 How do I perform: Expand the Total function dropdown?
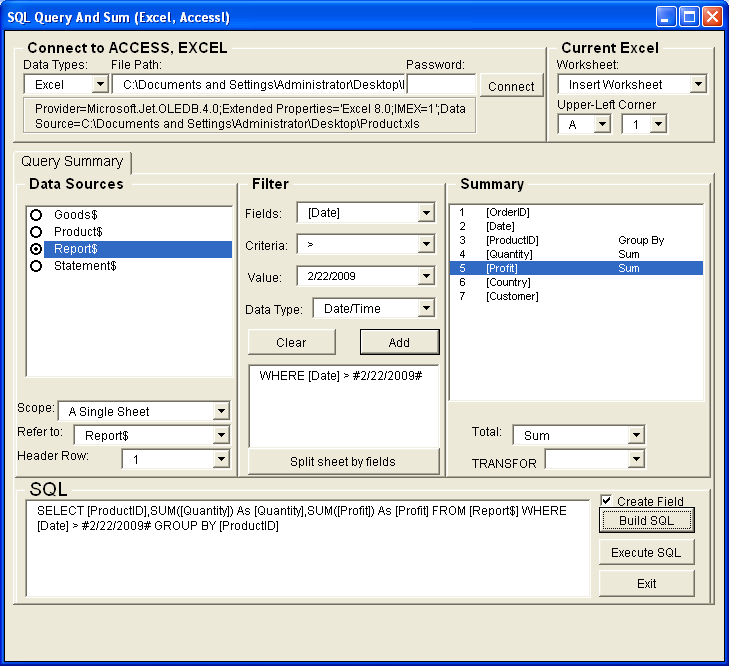point(635,435)
